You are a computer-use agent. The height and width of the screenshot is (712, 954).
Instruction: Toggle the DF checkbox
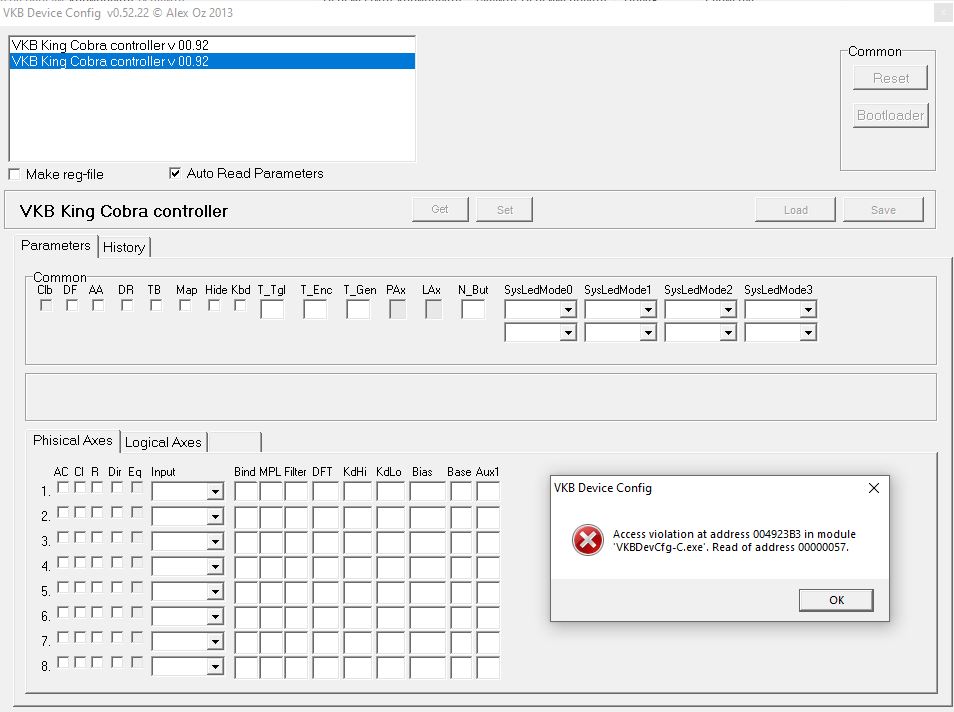[72, 305]
